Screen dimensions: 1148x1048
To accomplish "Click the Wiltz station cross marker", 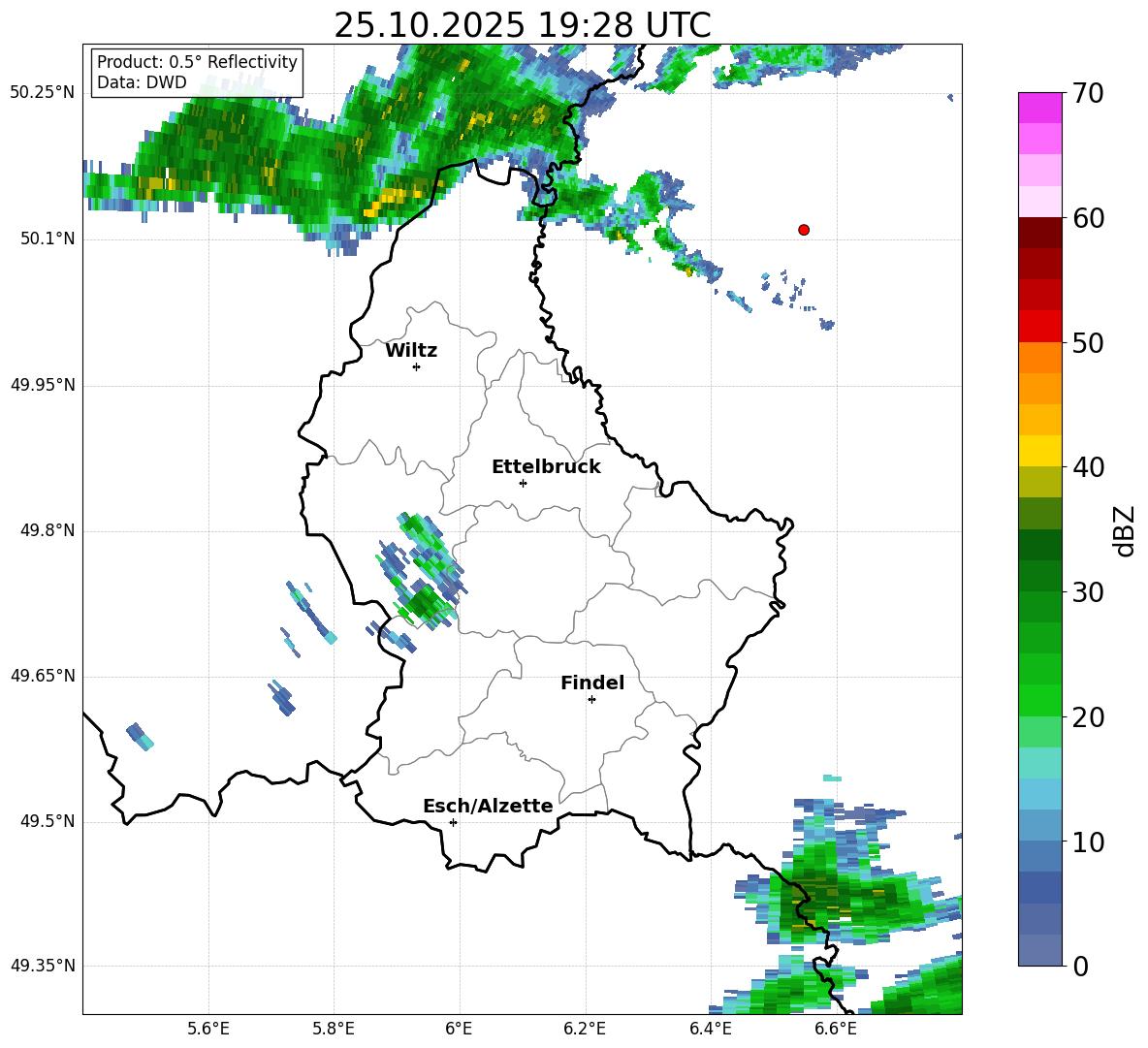I will tap(417, 366).
